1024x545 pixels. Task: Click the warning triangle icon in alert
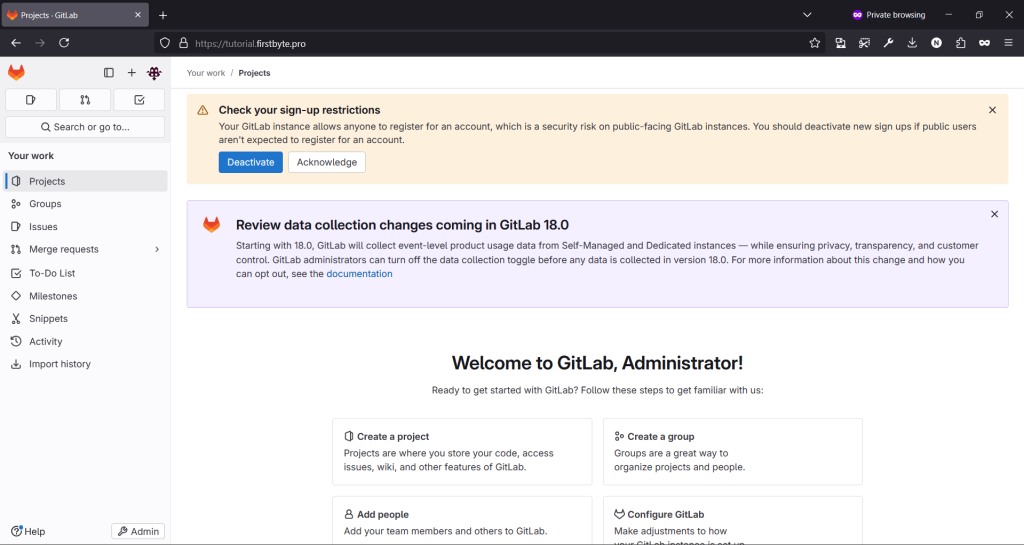click(x=203, y=110)
